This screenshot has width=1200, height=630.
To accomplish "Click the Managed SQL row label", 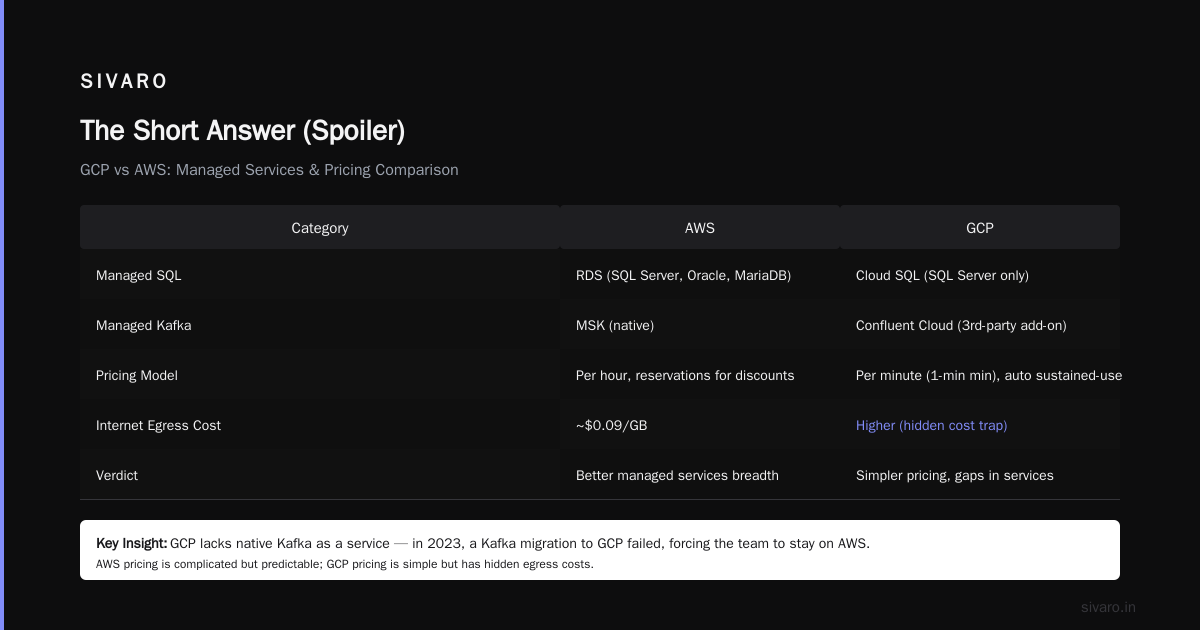I will tap(139, 275).
